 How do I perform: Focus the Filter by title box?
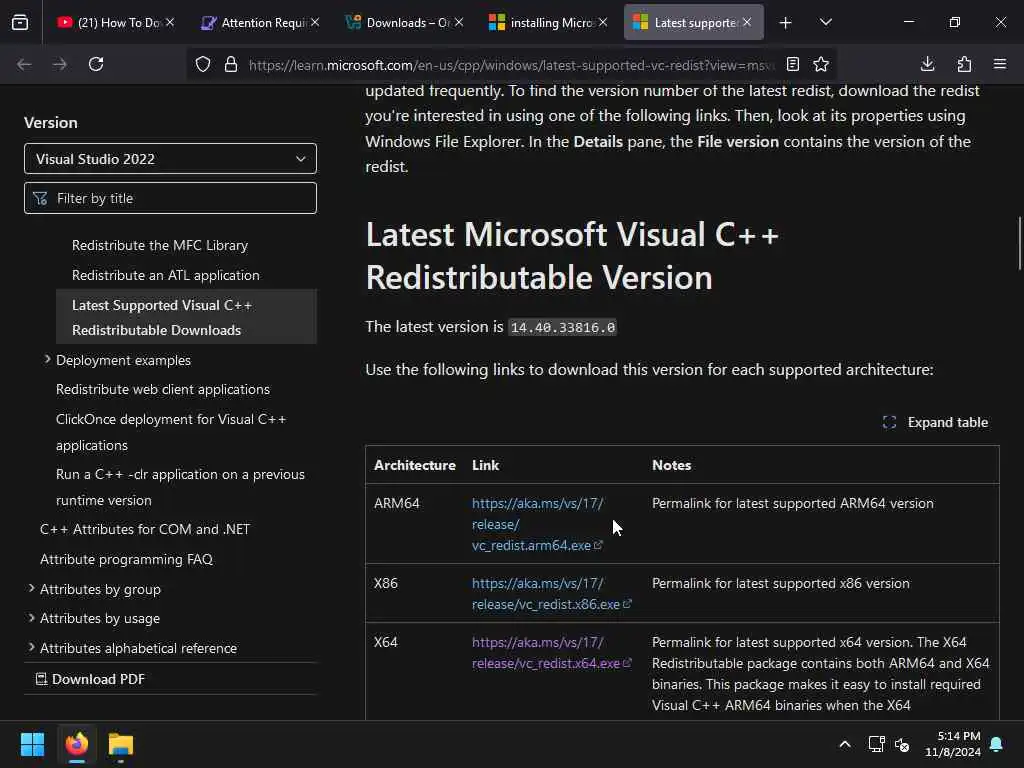pyautogui.click(x=170, y=198)
